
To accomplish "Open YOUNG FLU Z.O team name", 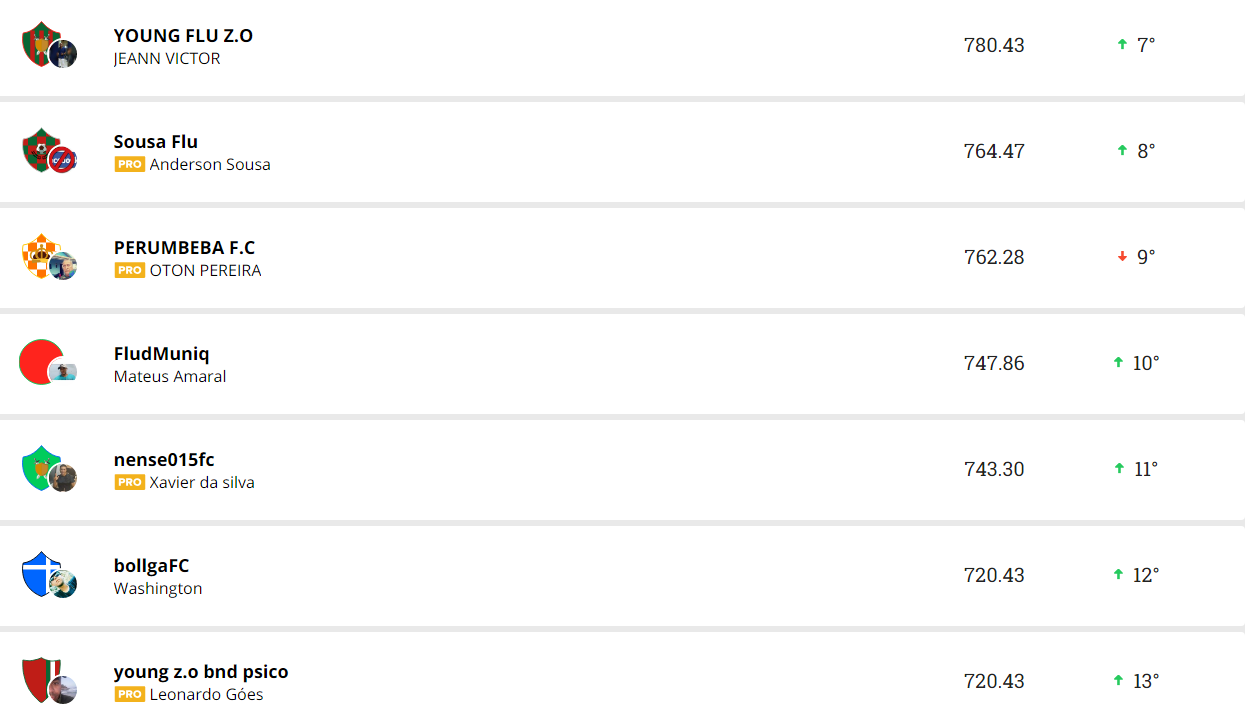I will coord(183,36).
